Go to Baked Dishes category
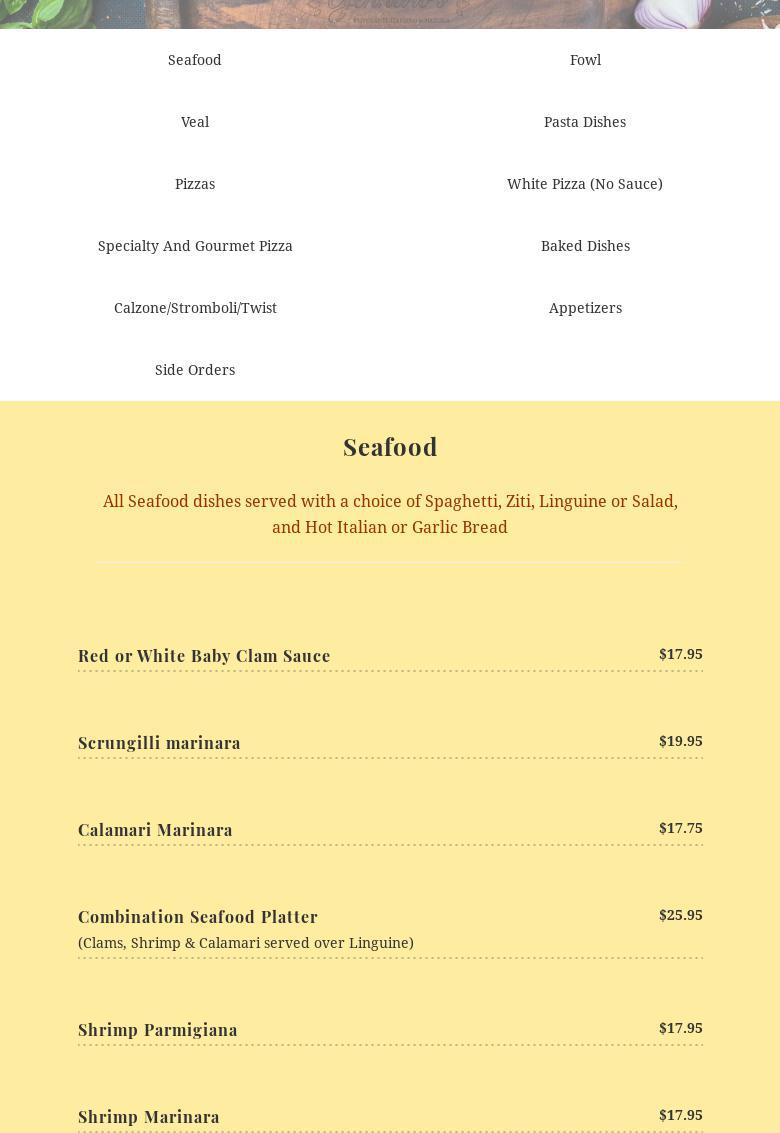This screenshot has height=1133, width=780. (585, 246)
